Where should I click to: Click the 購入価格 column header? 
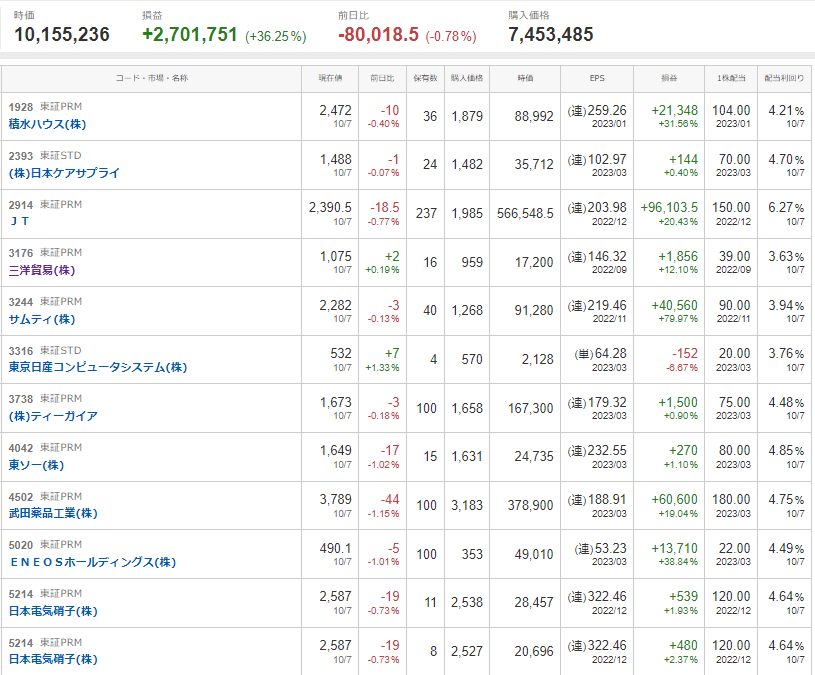click(x=467, y=78)
